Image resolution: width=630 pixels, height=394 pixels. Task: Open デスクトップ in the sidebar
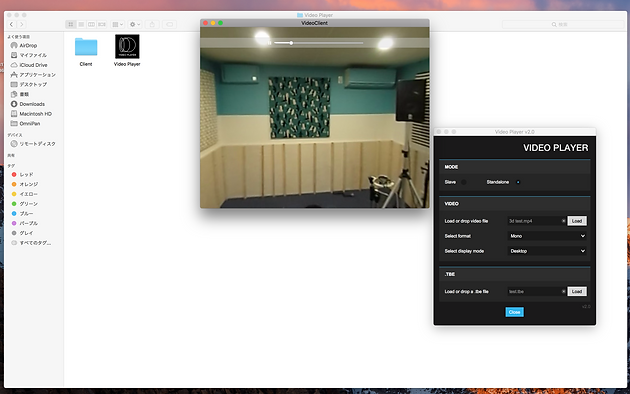(x=34, y=84)
